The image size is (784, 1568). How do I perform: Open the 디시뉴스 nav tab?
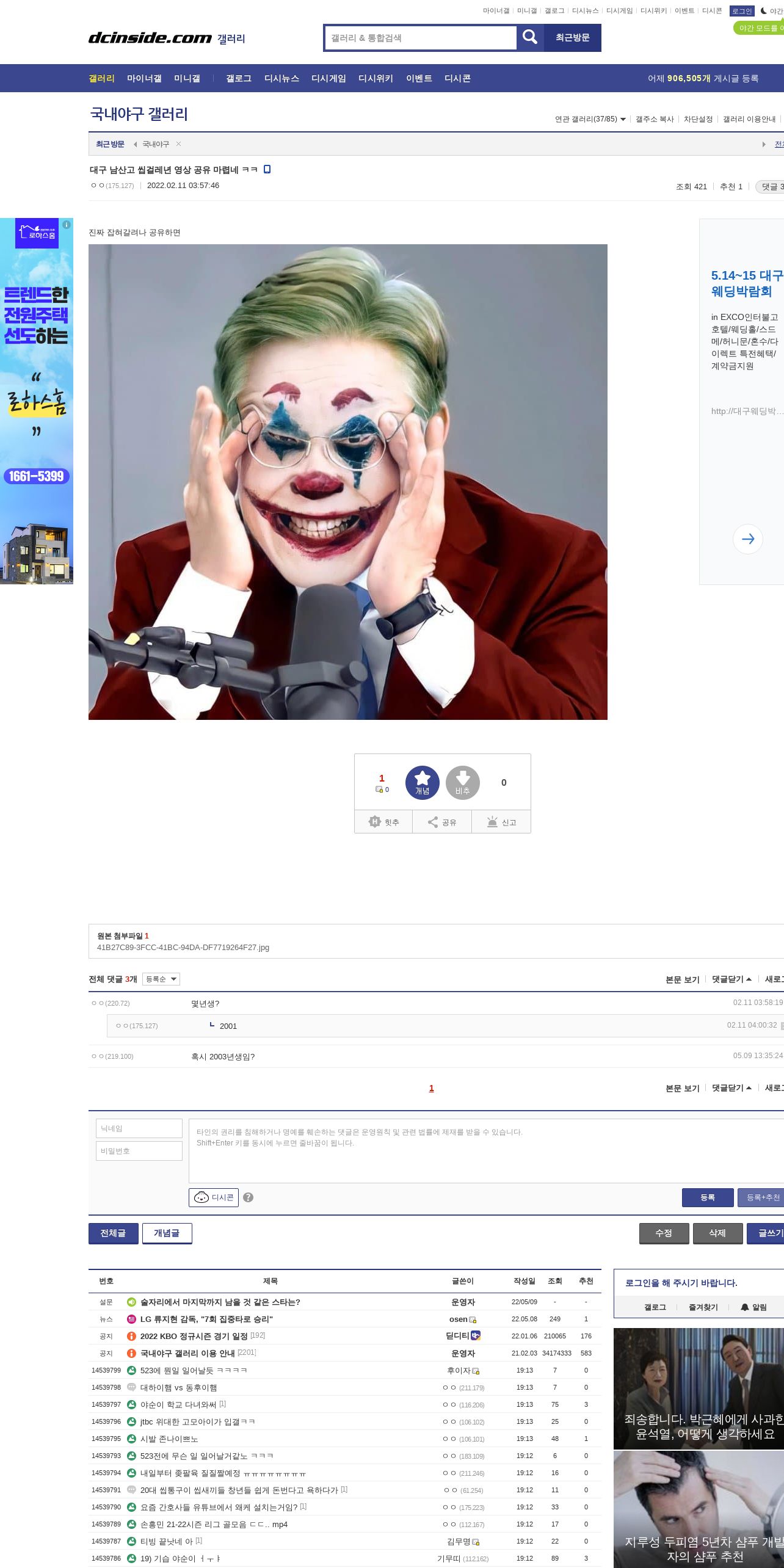tap(281, 78)
